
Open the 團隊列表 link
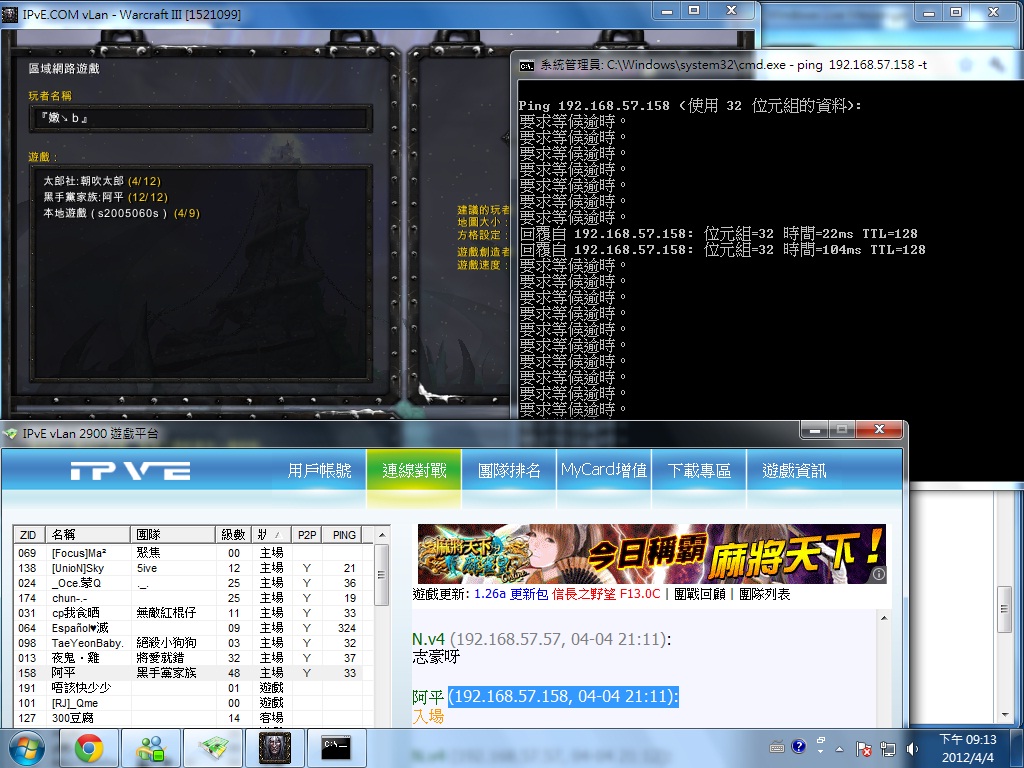click(765, 594)
